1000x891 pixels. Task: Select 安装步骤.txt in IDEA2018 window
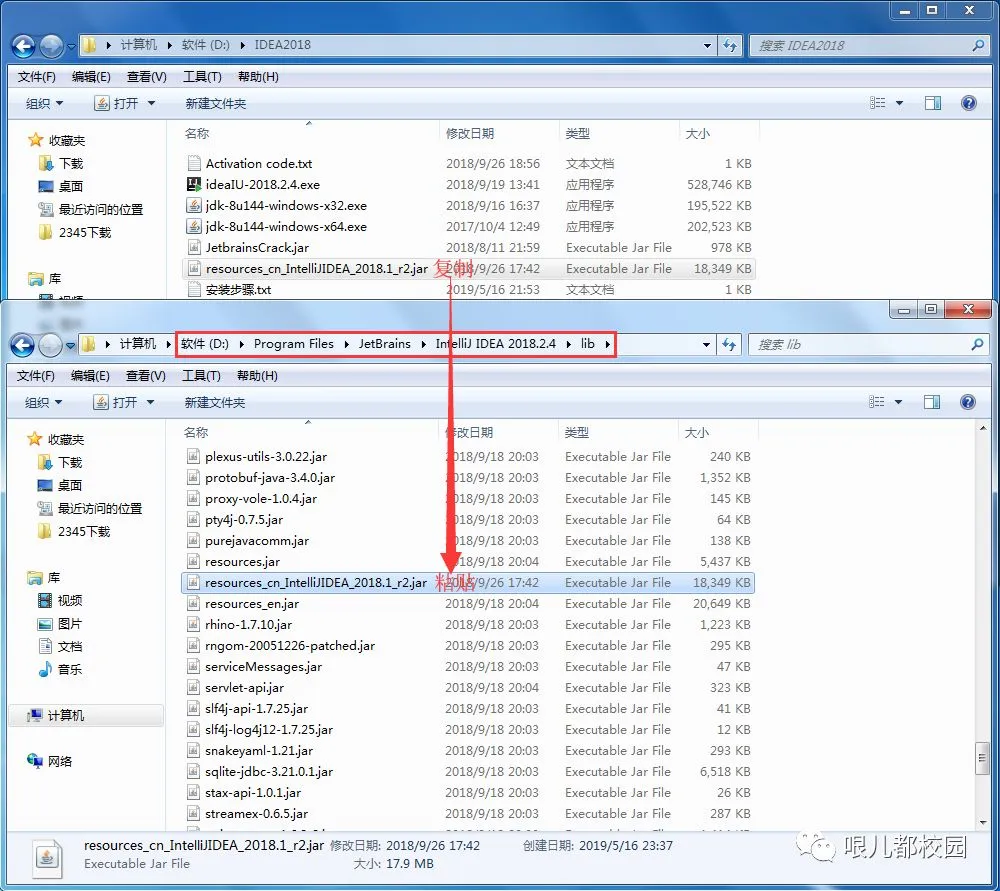238,290
